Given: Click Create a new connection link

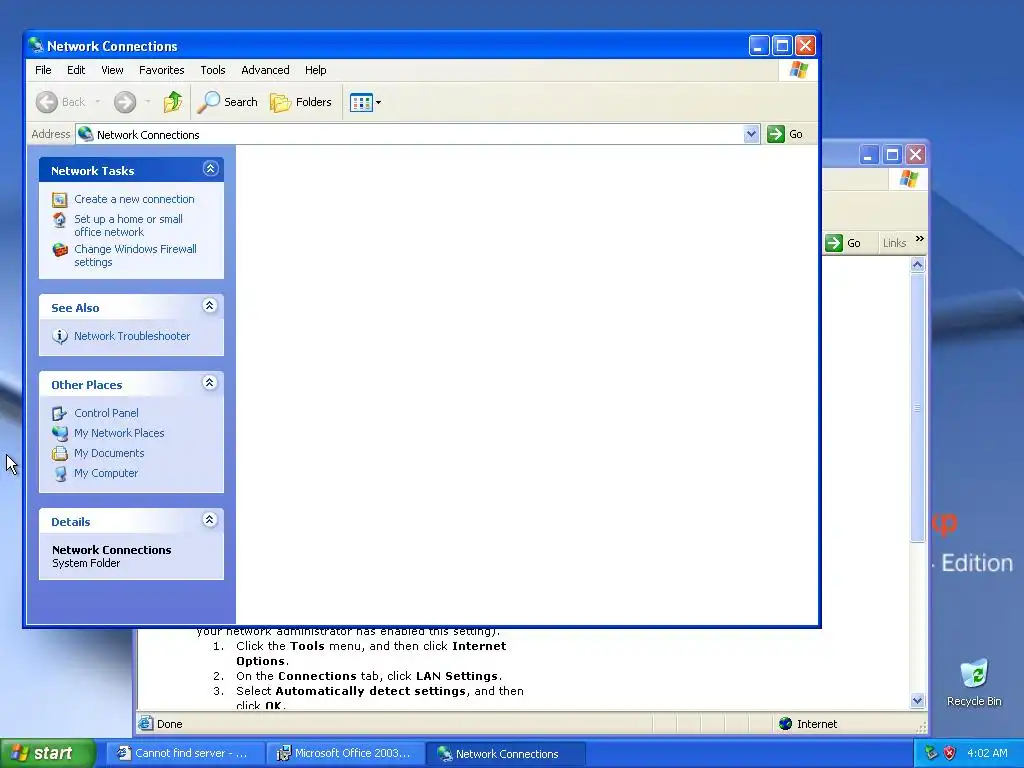Looking at the screenshot, I should coord(134,199).
